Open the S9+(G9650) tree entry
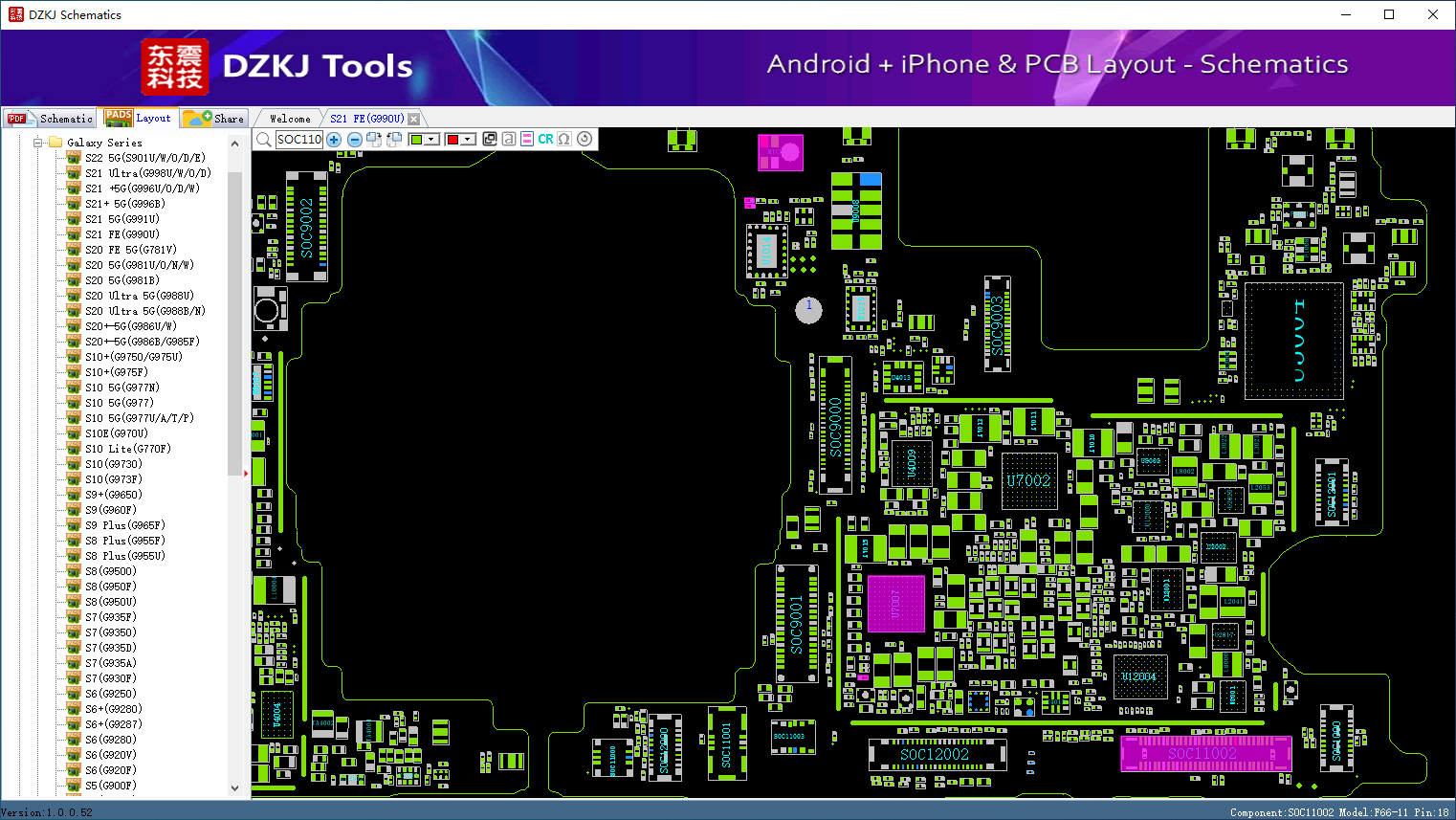The height and width of the screenshot is (820, 1456). pyautogui.click(x=114, y=495)
